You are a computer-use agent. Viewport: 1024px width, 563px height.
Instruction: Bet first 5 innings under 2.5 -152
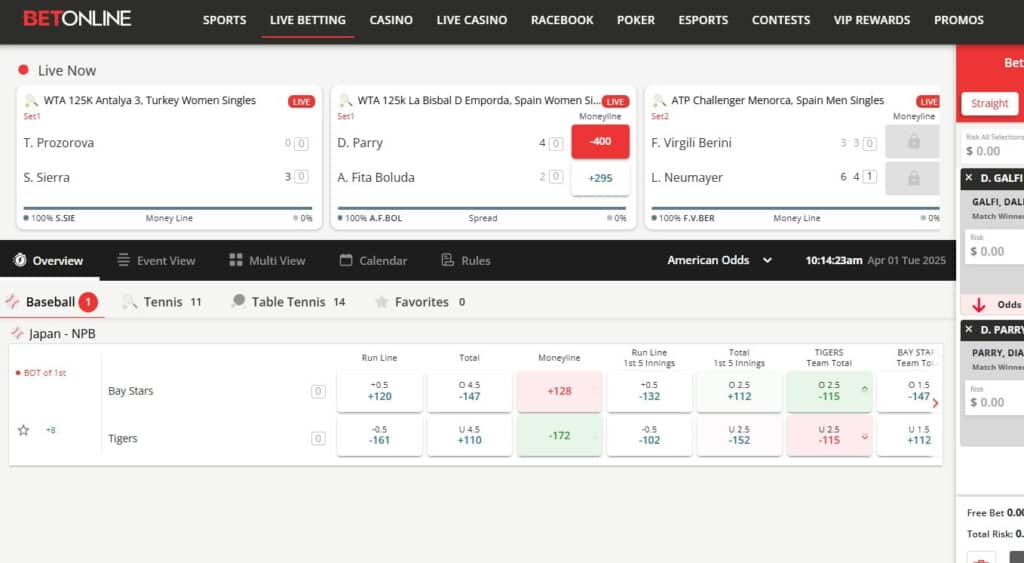tap(739, 436)
